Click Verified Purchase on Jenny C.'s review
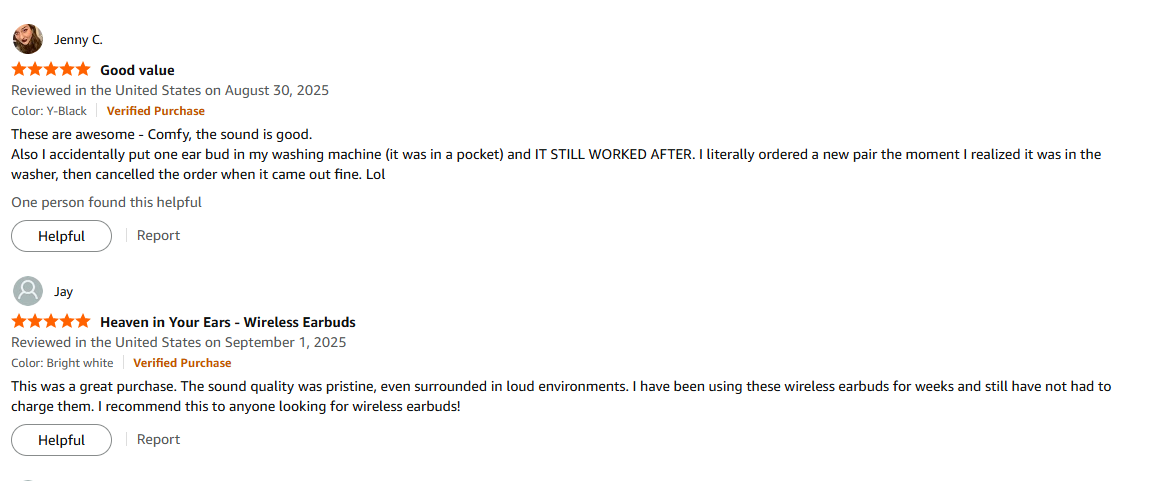Image resolution: width=1158 pixels, height=481 pixels. coord(156,111)
